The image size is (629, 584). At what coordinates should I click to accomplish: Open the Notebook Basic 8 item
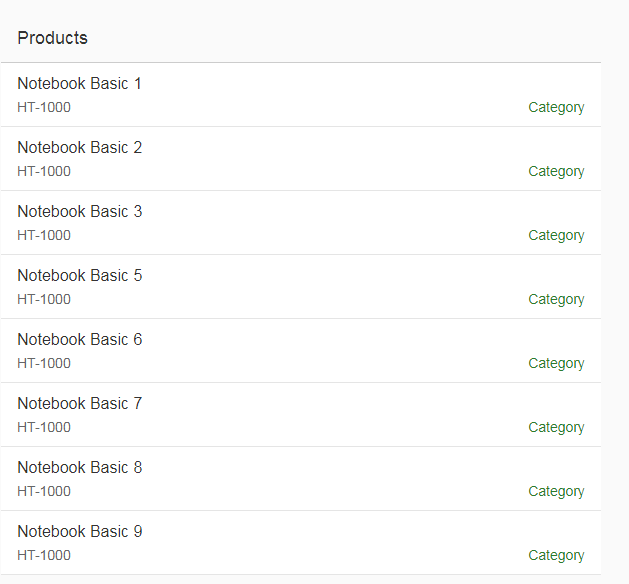80,468
